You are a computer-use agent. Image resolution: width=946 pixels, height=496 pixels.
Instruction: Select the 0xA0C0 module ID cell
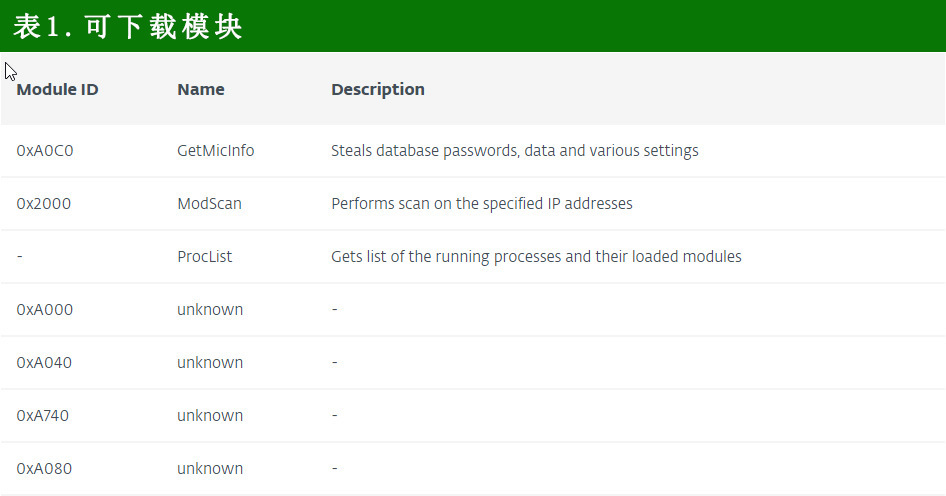click(x=45, y=151)
